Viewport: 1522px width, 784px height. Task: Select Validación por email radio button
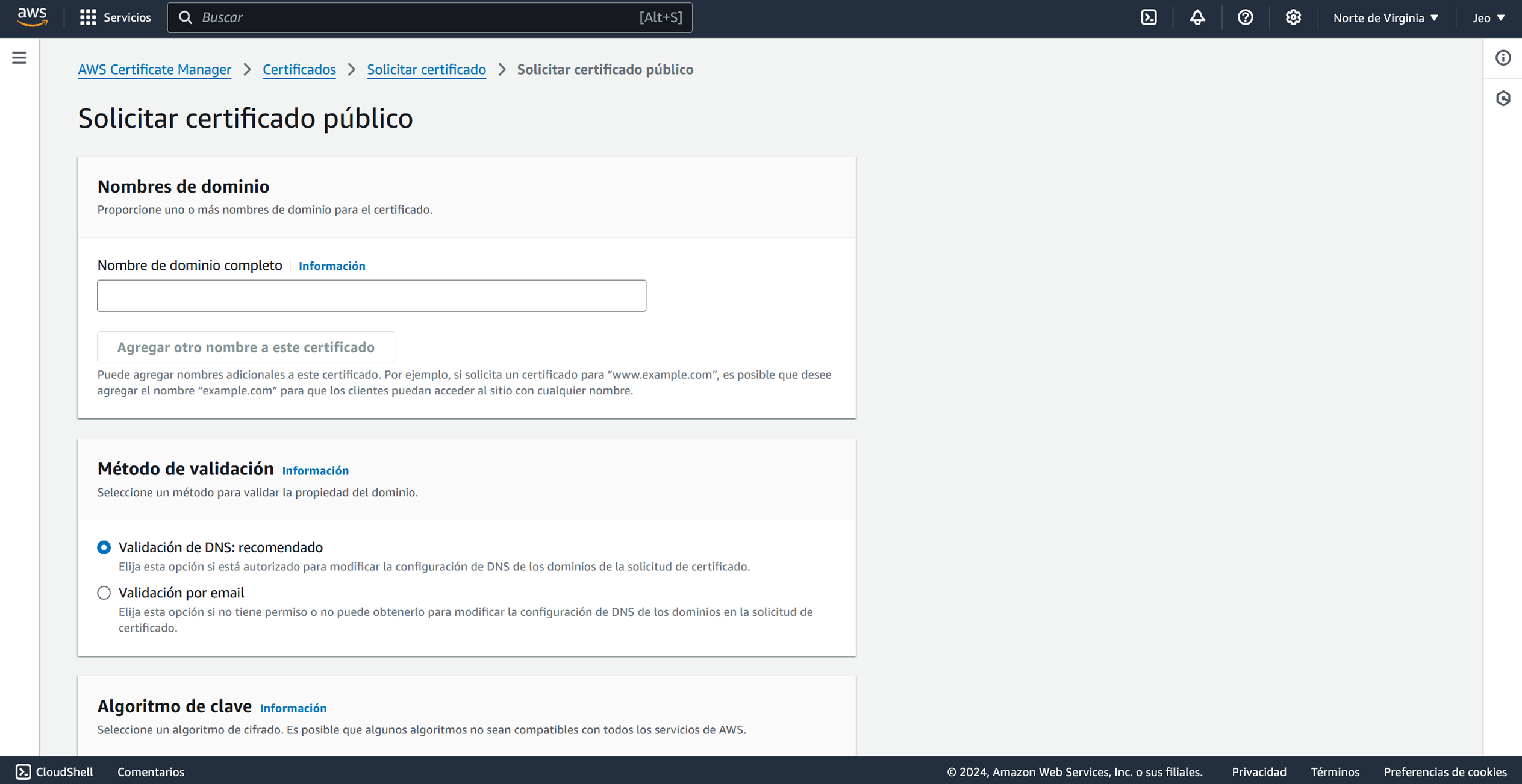(104, 593)
